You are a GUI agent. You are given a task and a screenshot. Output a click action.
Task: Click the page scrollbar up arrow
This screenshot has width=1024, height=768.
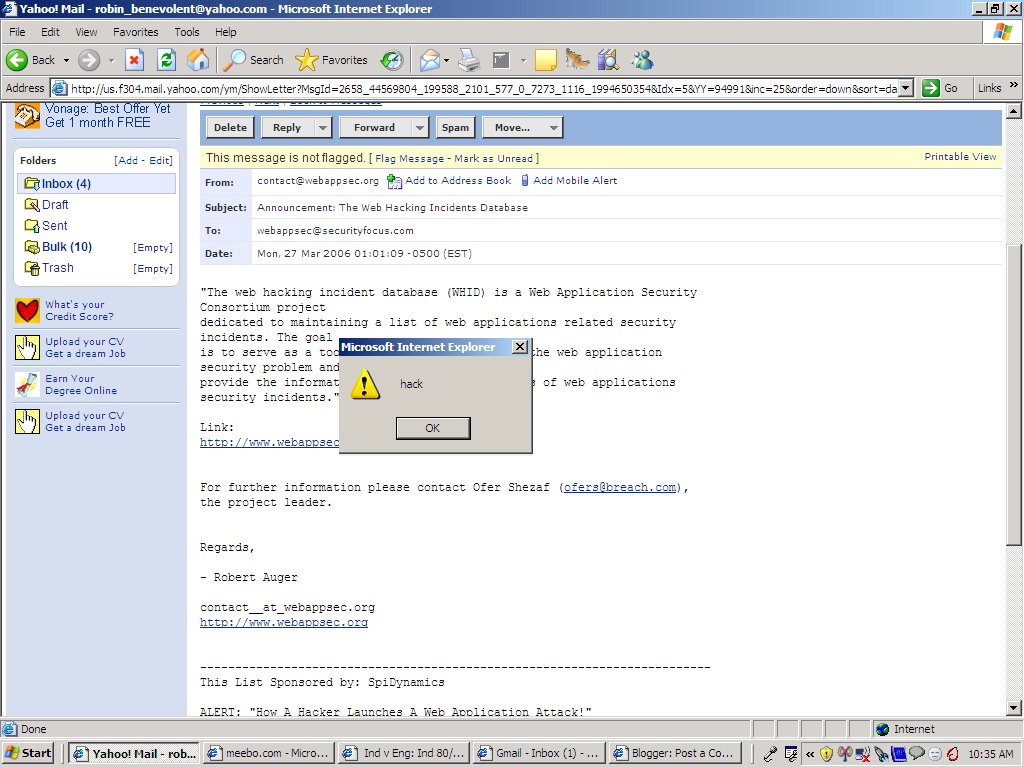point(1014,111)
